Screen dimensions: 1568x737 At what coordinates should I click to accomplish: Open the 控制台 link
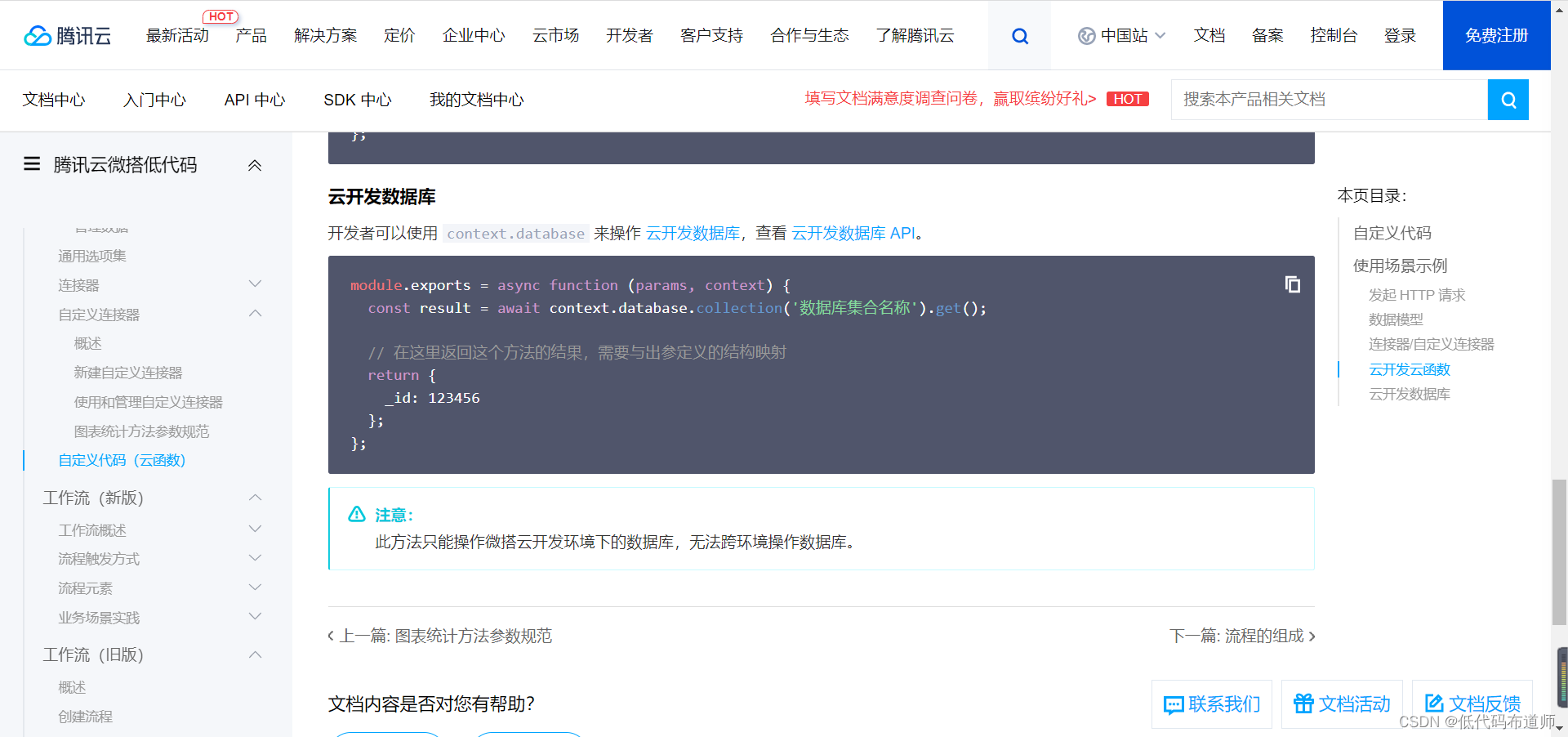[1334, 36]
